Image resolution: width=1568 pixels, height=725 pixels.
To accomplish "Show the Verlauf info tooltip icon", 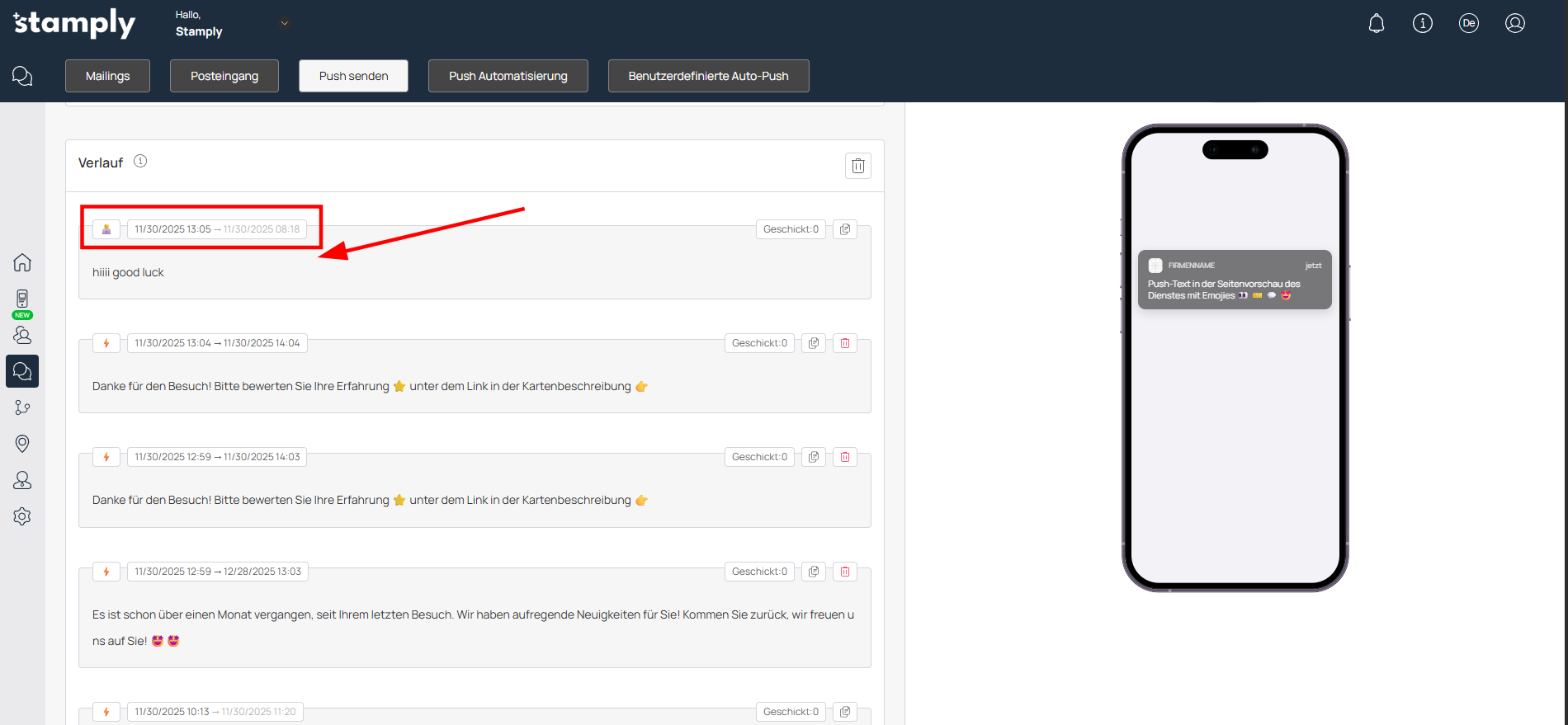I will click(x=140, y=162).
